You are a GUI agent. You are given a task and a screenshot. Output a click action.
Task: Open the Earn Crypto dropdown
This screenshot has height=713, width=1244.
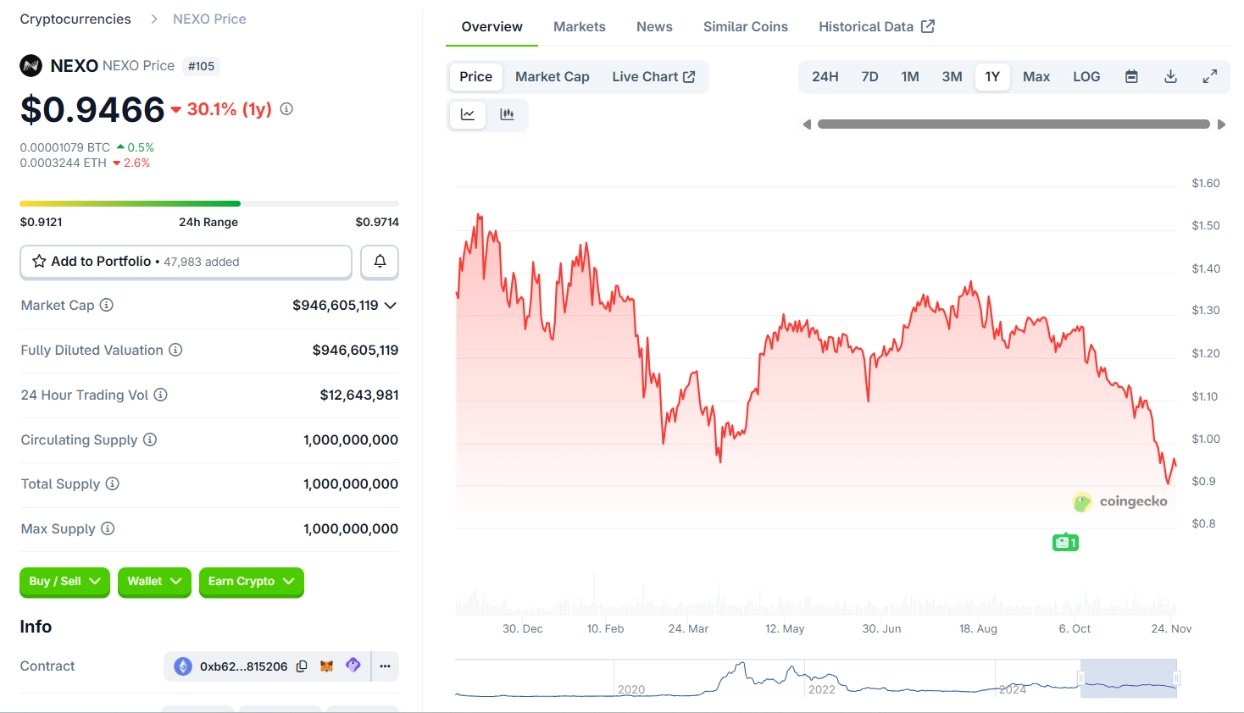pyautogui.click(x=251, y=582)
